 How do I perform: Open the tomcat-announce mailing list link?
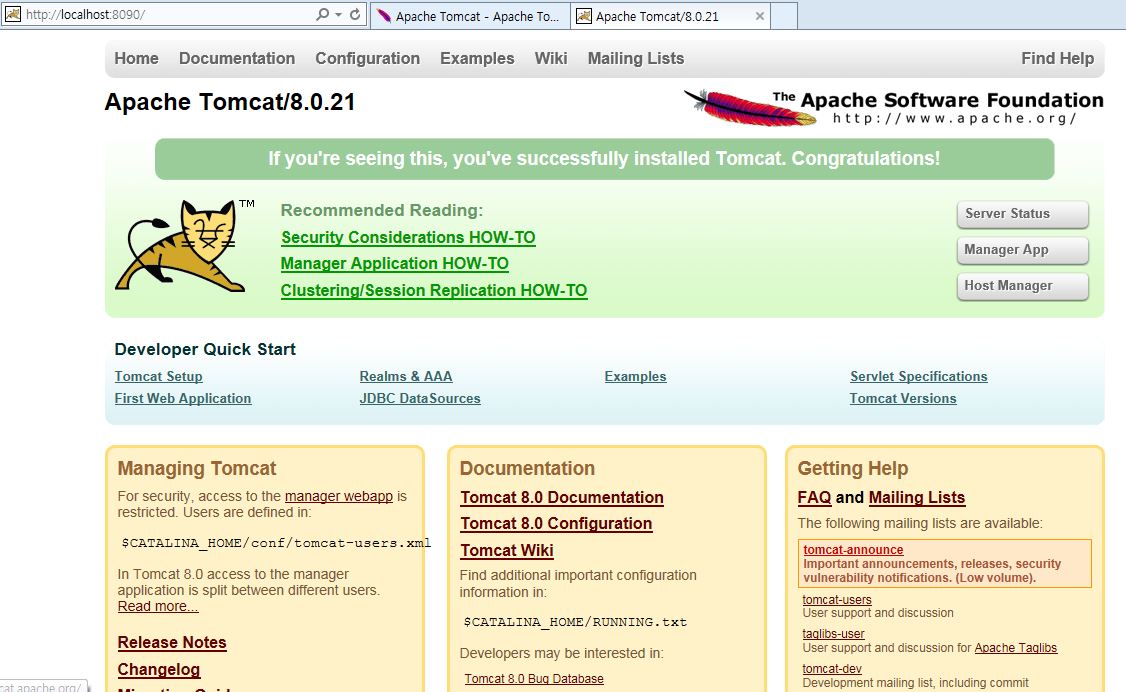coord(853,550)
